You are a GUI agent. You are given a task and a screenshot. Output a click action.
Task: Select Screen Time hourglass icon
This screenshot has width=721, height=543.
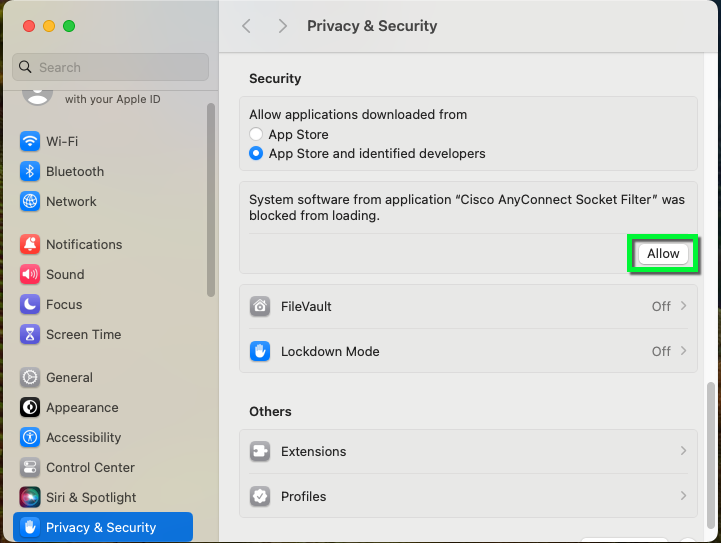[x=30, y=334]
